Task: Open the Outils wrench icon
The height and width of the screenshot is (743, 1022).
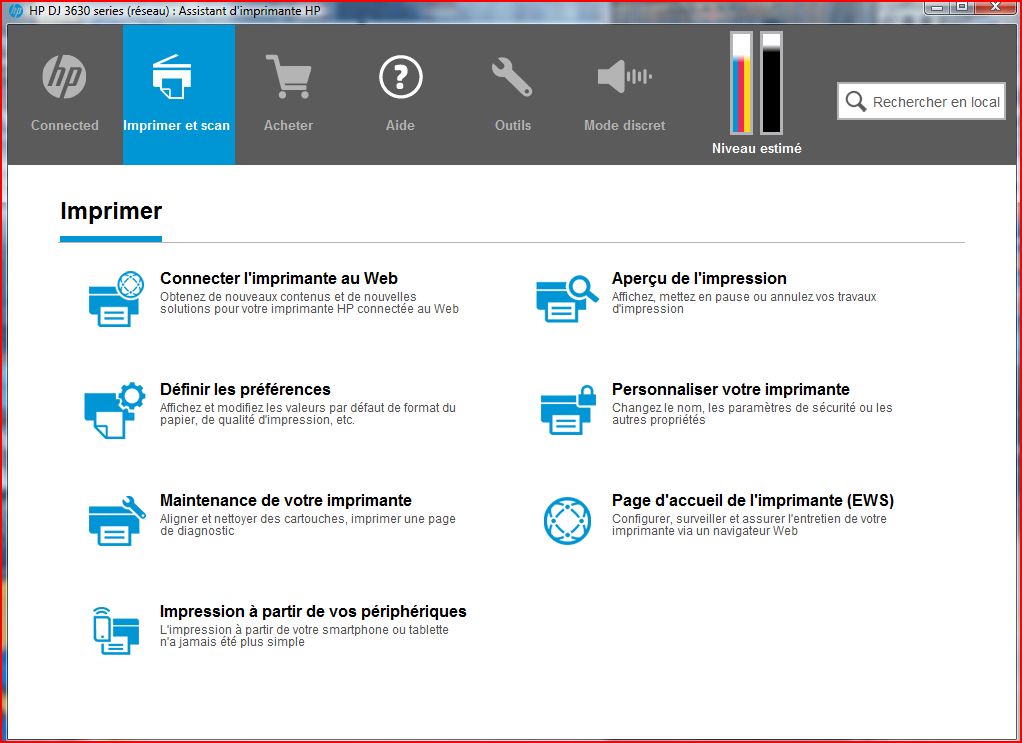Action: [512, 77]
